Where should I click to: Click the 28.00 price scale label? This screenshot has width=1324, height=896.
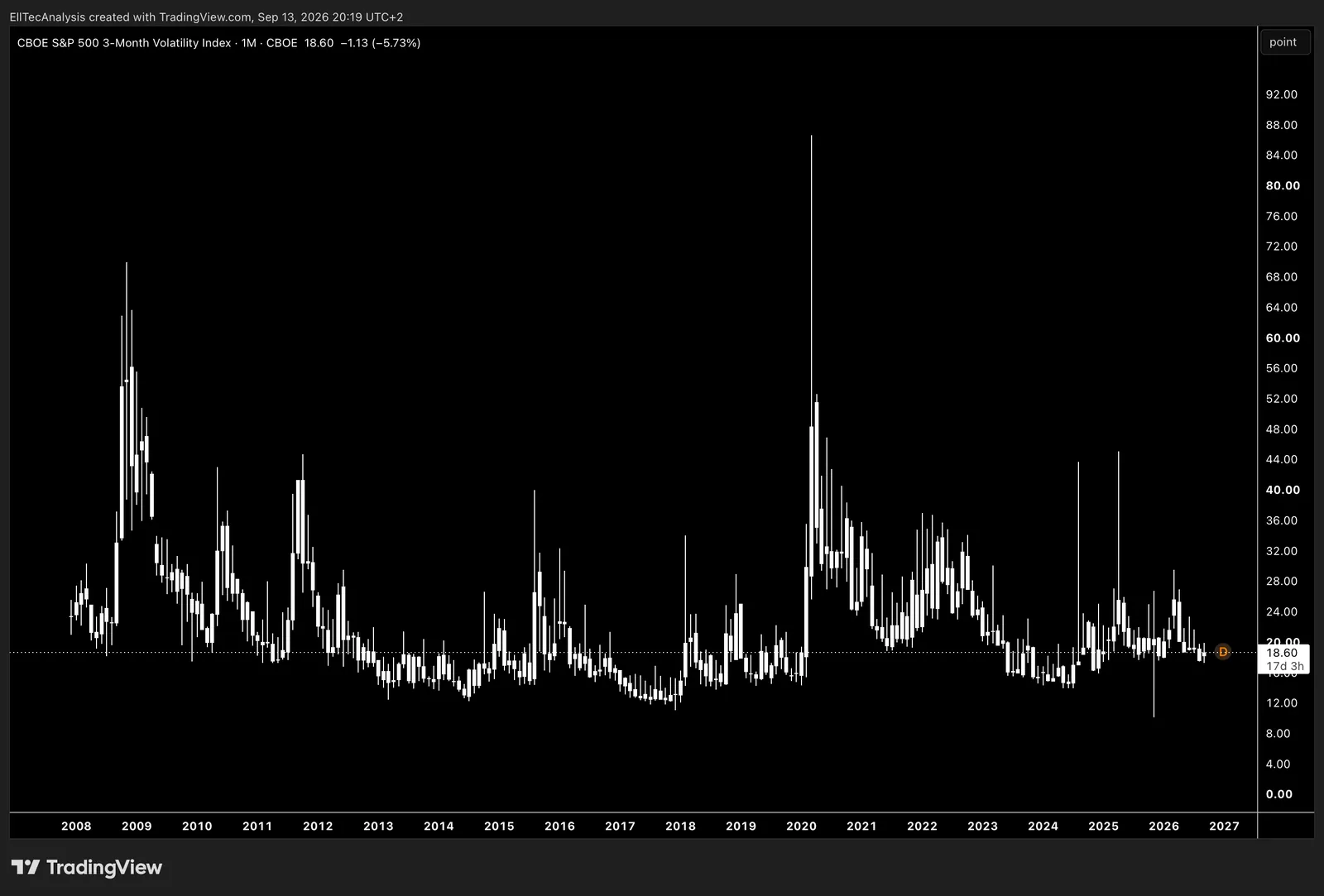click(x=1281, y=581)
